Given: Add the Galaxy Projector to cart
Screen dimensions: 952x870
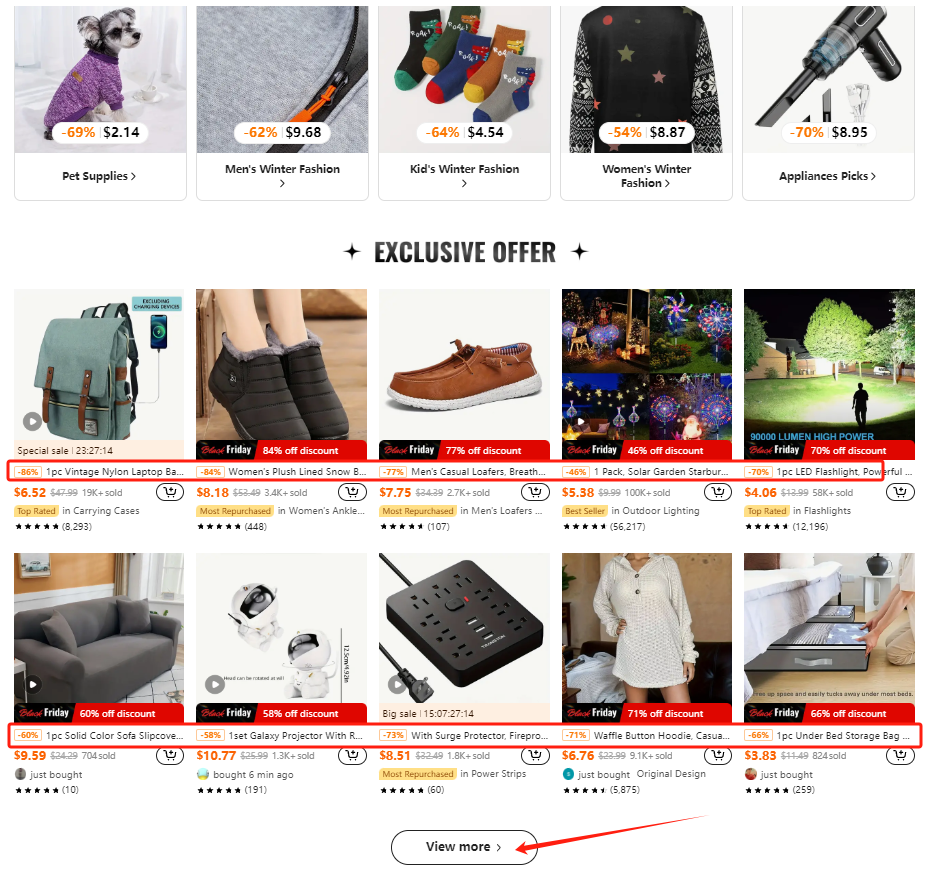Looking at the screenshot, I should click(352, 755).
